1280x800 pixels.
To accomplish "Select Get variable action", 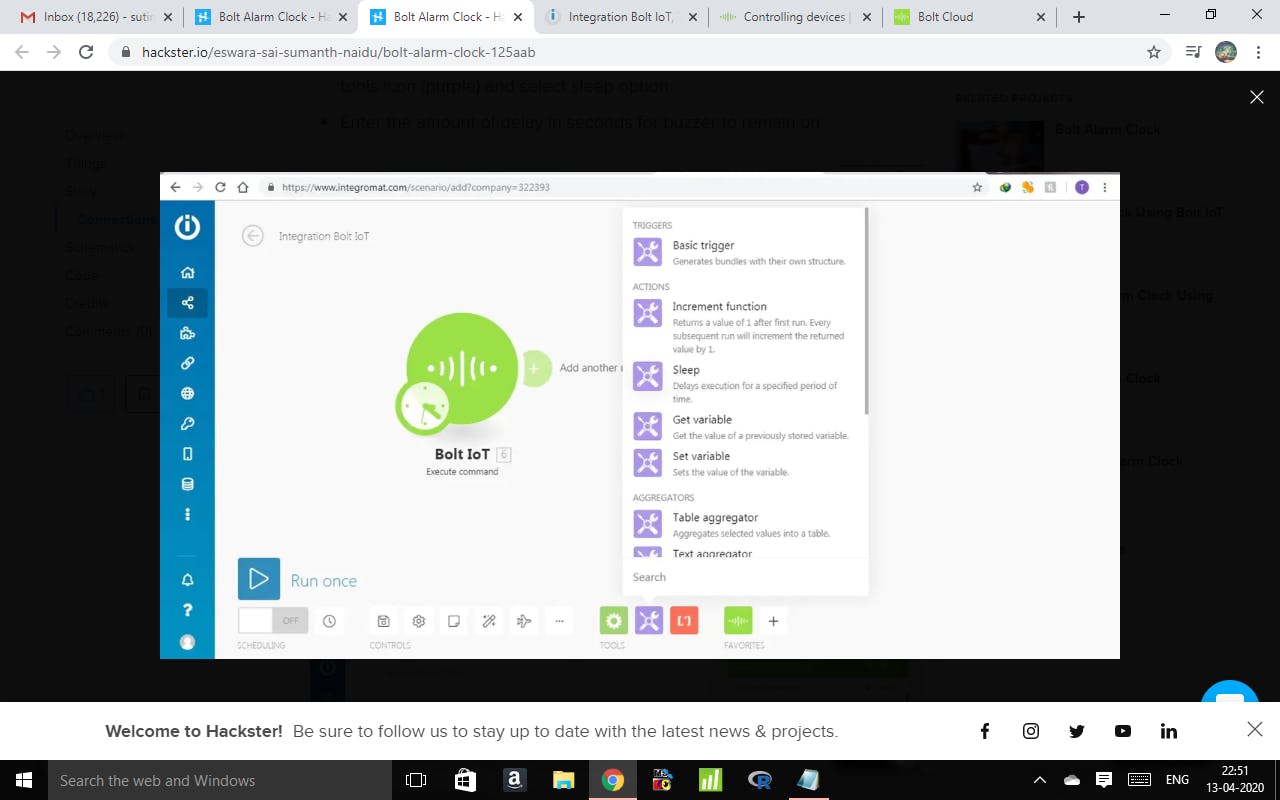I will [744, 427].
